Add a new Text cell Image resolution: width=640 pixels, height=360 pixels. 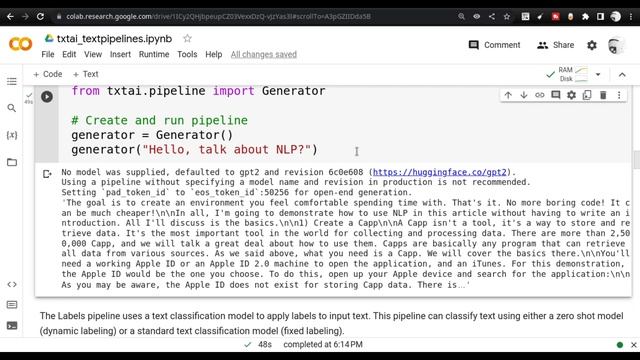pos(85,74)
